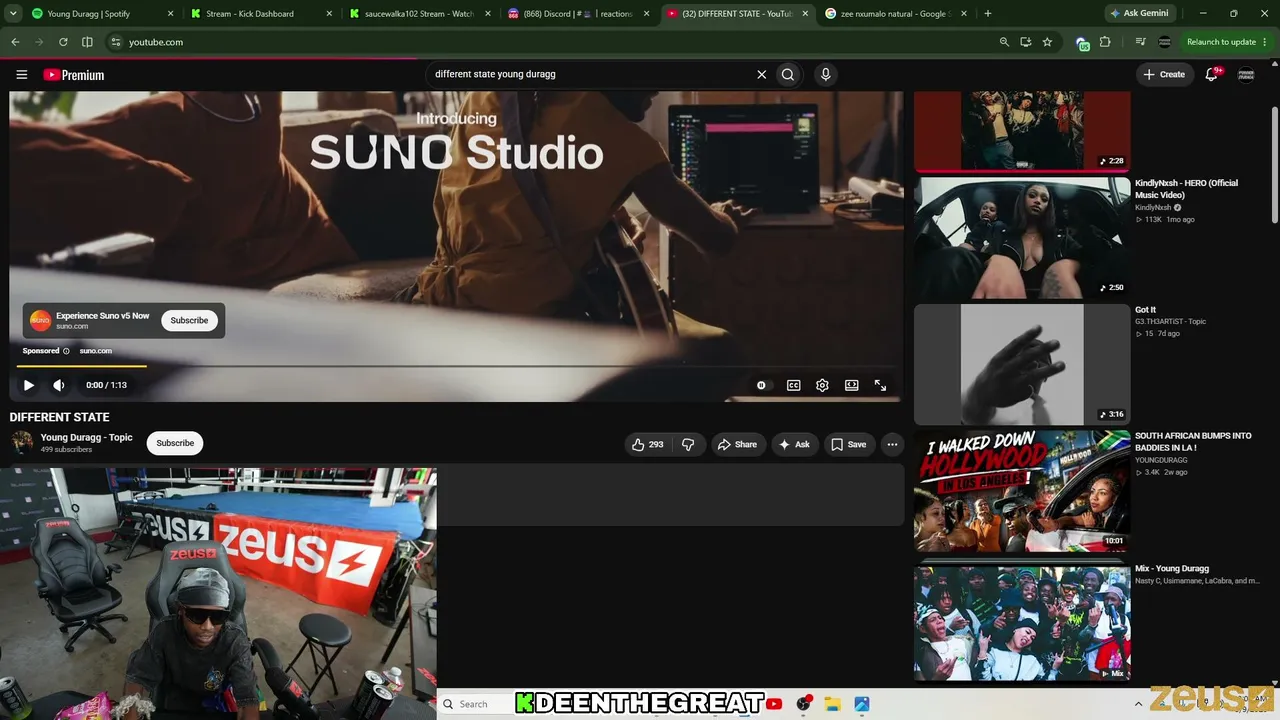Open Young Duragg channel avatar
1280x720 pixels.
point(22,443)
